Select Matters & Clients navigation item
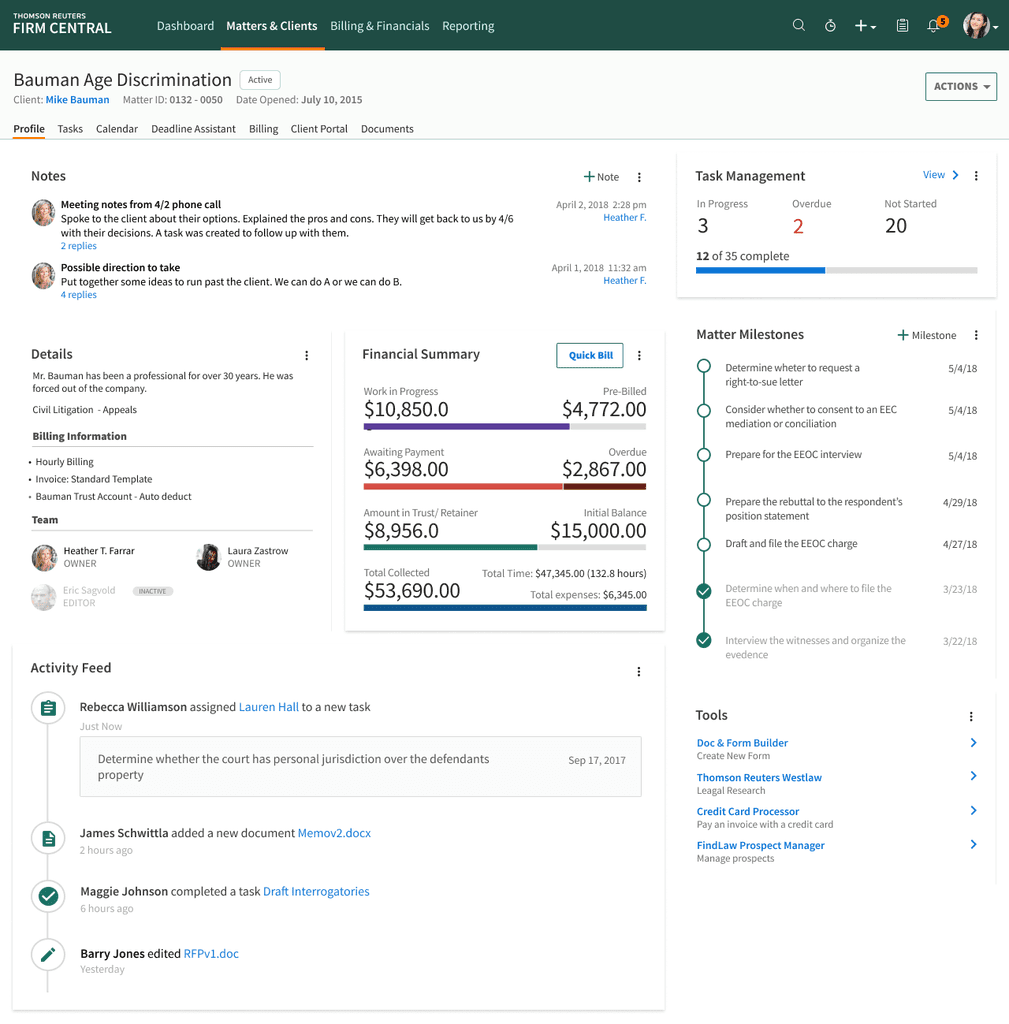 click(x=272, y=25)
